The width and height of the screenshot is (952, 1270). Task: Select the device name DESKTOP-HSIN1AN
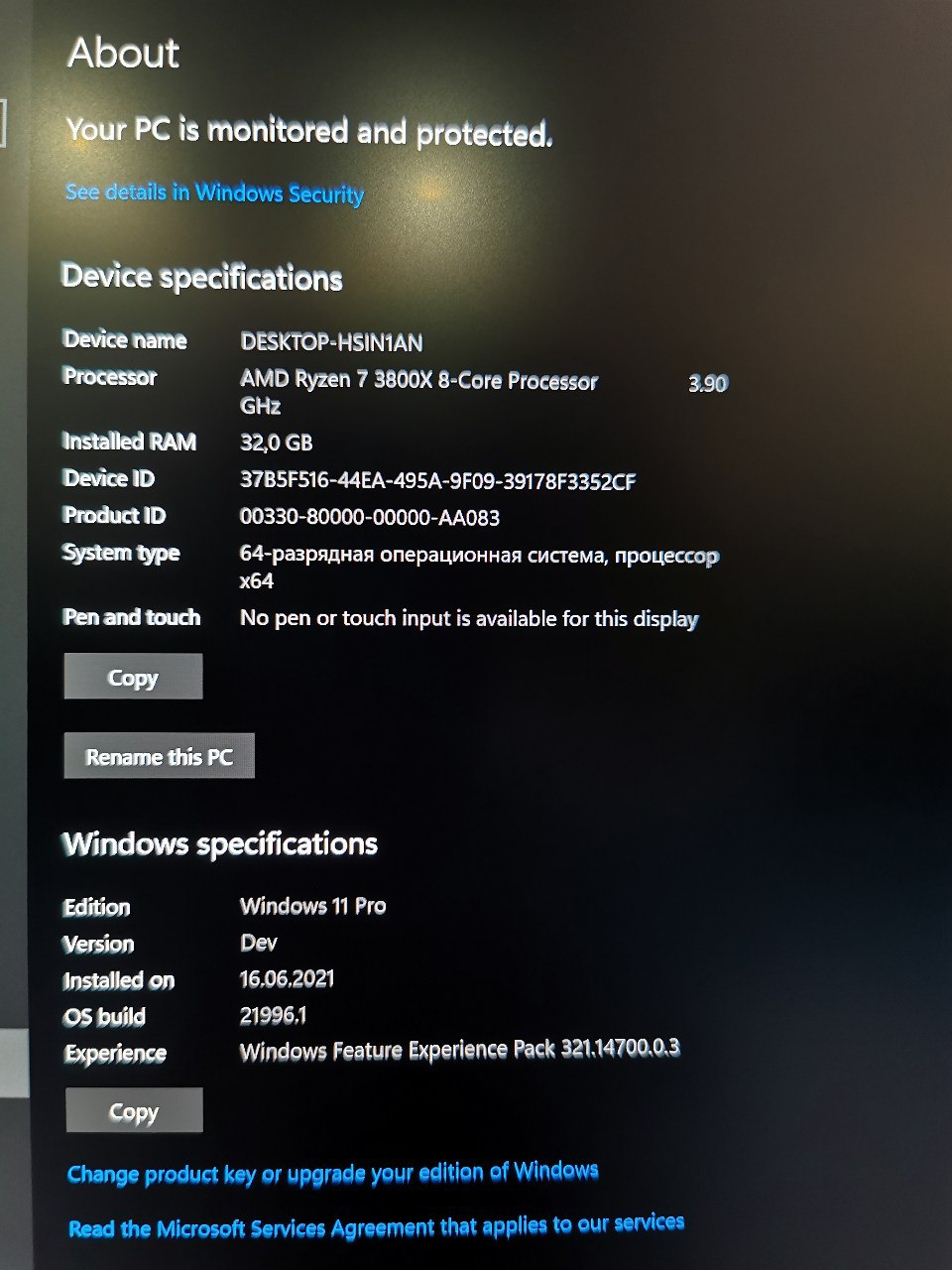click(331, 342)
